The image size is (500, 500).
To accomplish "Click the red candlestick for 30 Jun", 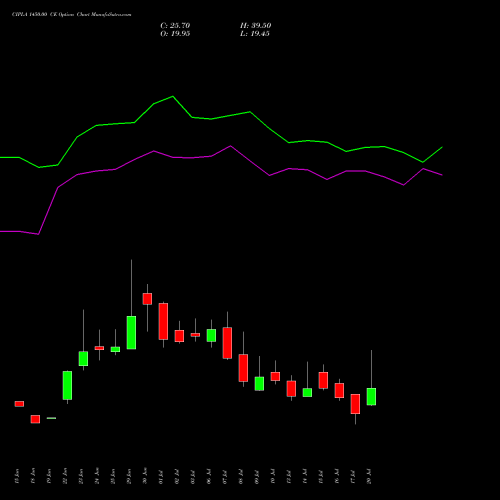I will [147, 299].
